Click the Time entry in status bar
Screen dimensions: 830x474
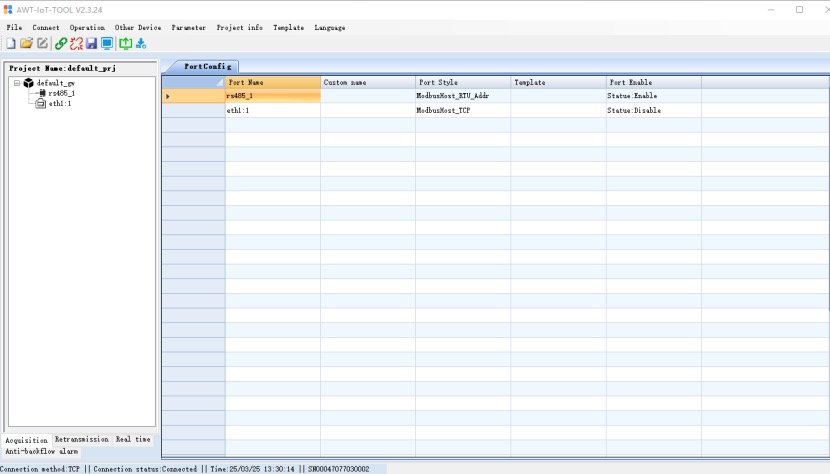(x=252, y=469)
